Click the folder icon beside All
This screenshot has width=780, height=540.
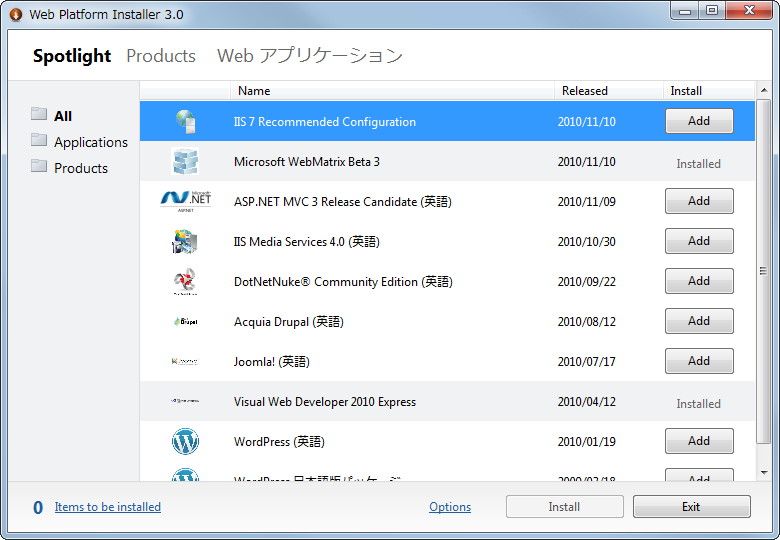coord(39,114)
